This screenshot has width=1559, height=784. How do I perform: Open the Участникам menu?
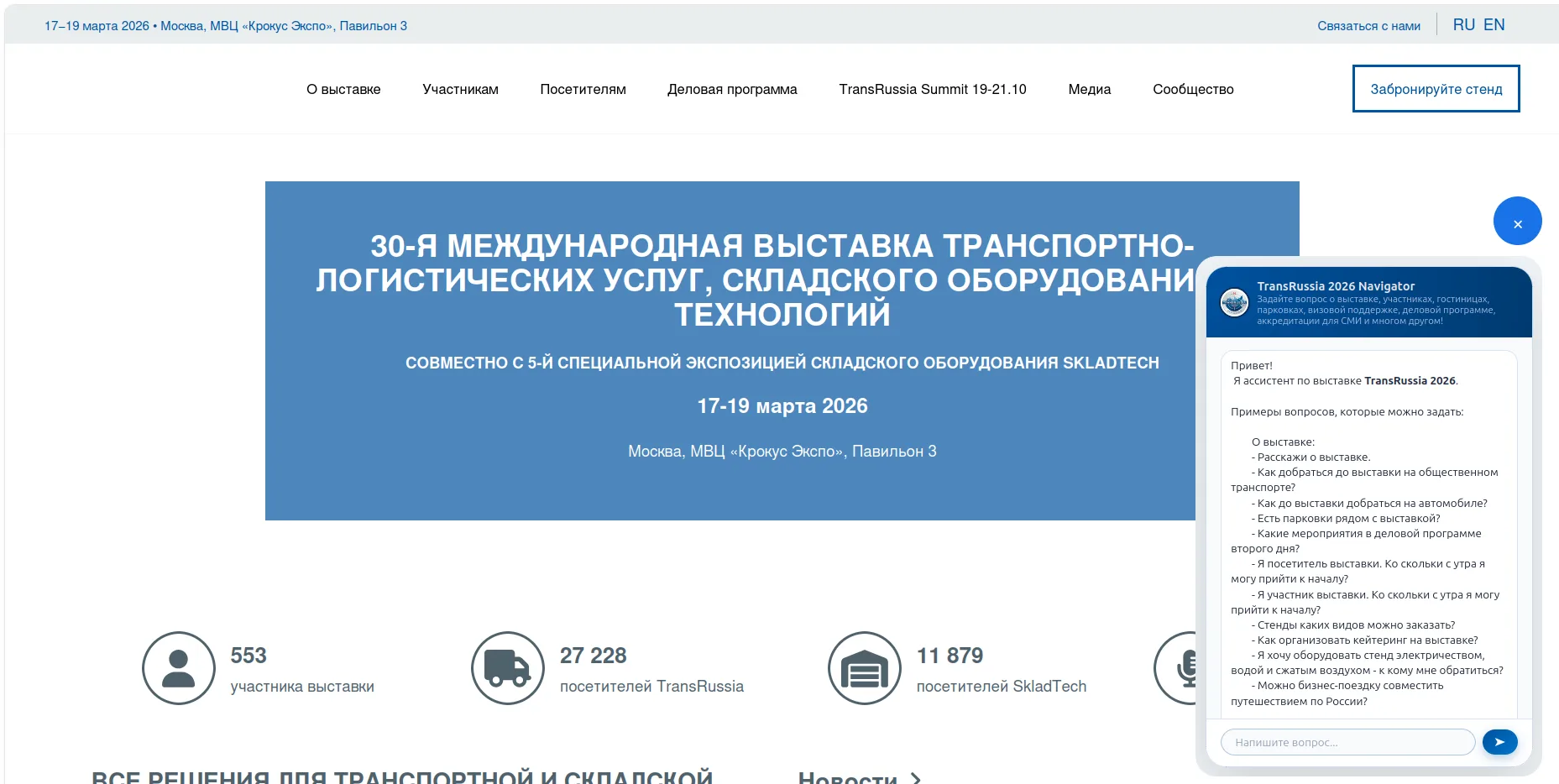[460, 89]
